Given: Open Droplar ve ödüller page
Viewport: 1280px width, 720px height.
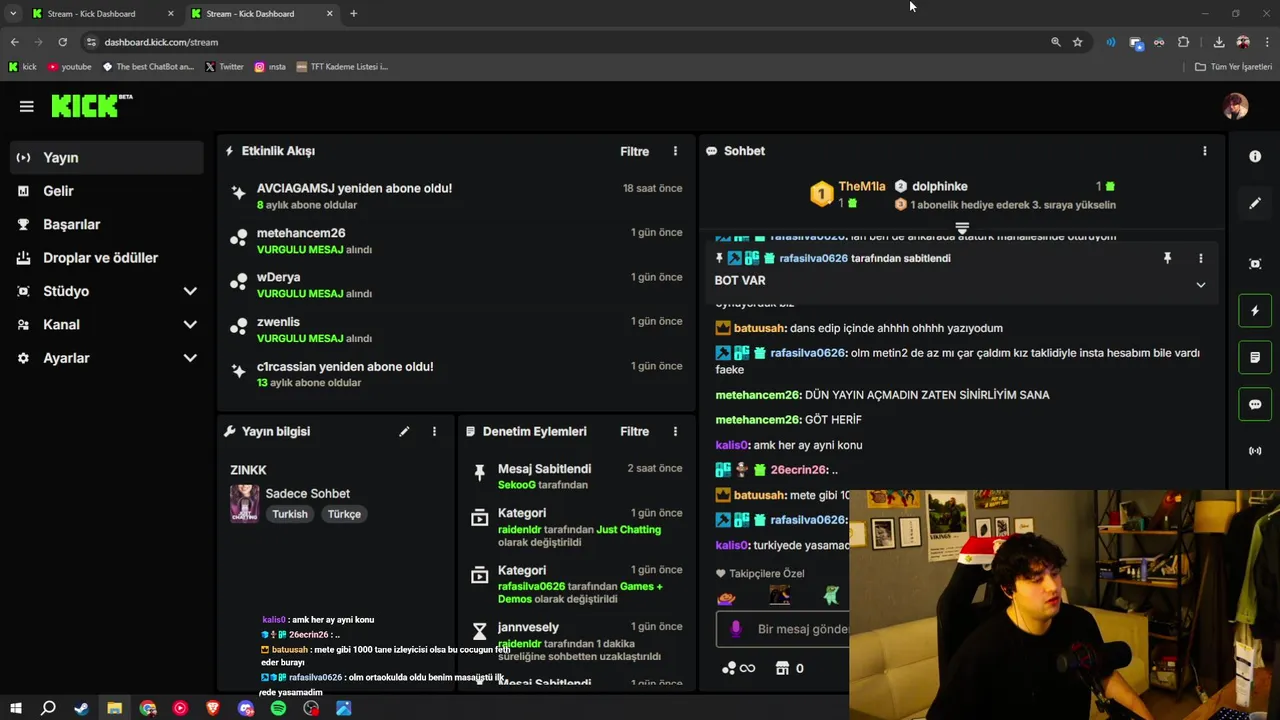Looking at the screenshot, I should click(x=107, y=258).
